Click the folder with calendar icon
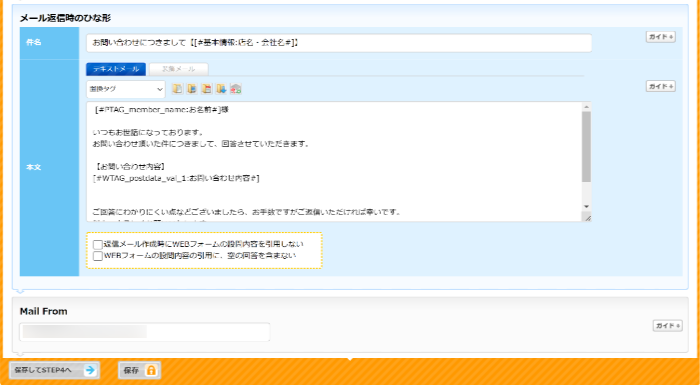 point(206,89)
